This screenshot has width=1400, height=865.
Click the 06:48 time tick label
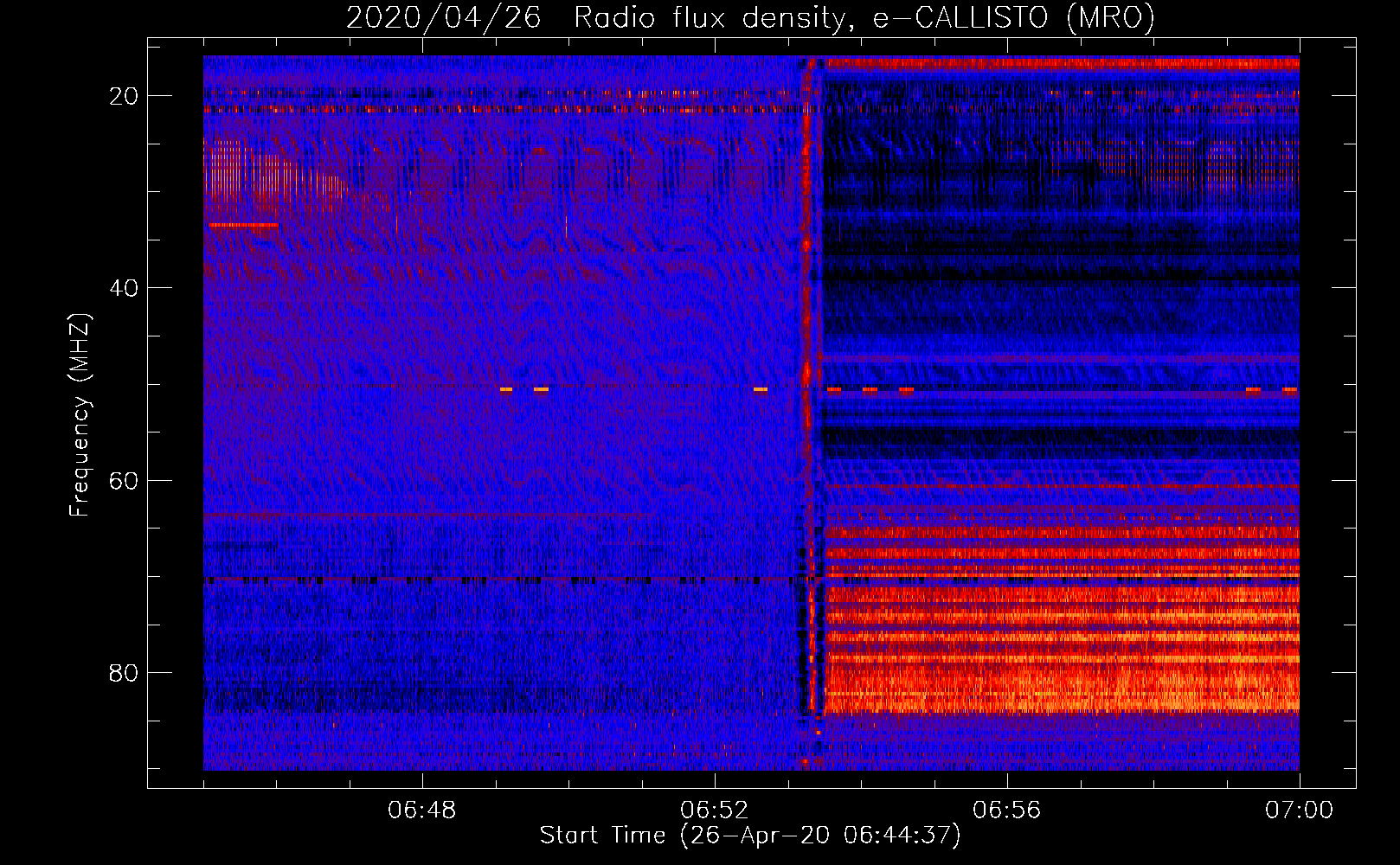[x=422, y=811]
